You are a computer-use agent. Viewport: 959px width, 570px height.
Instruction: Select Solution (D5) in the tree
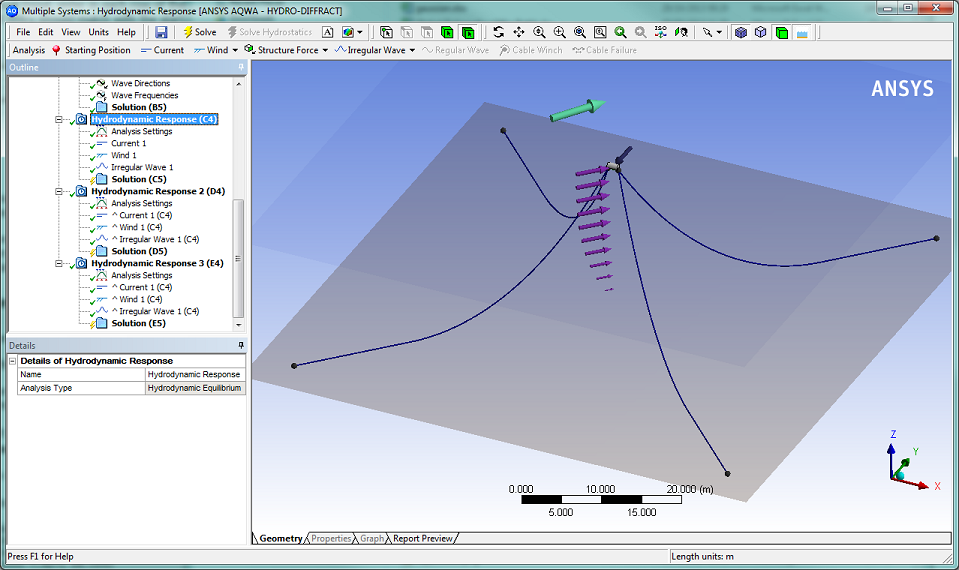click(x=139, y=251)
